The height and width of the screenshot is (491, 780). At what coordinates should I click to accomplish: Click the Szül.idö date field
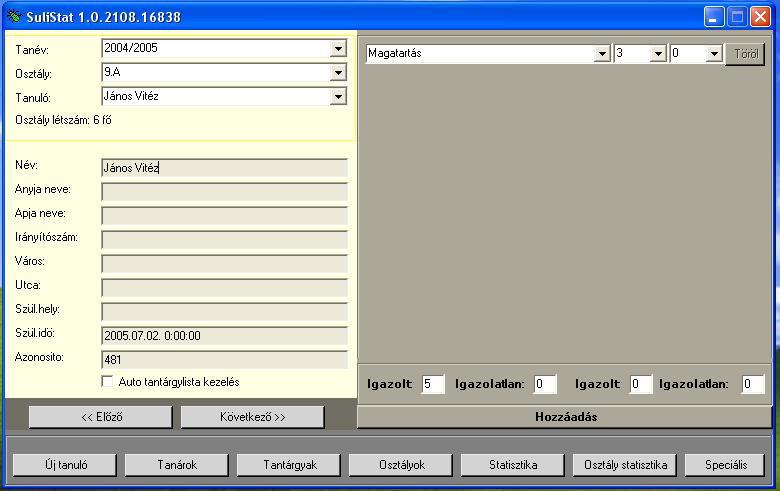(x=224, y=335)
